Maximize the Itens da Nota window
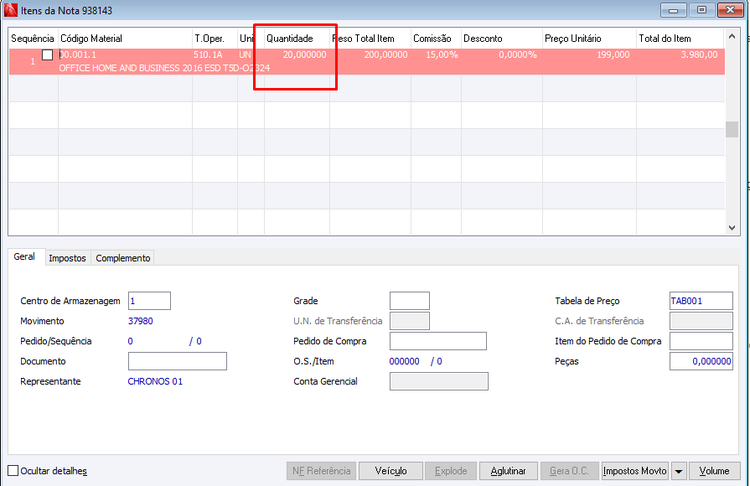This screenshot has height=486, width=750. click(702, 10)
